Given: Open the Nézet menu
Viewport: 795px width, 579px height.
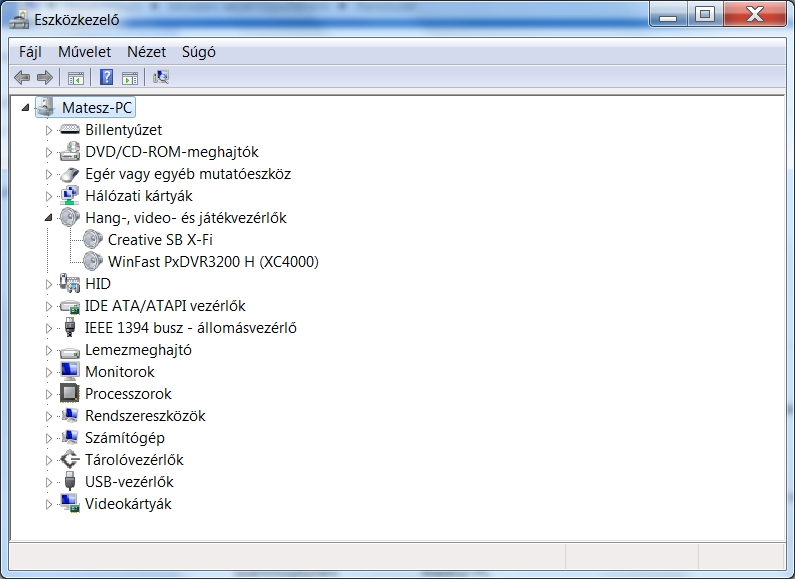Looking at the screenshot, I should [x=147, y=52].
